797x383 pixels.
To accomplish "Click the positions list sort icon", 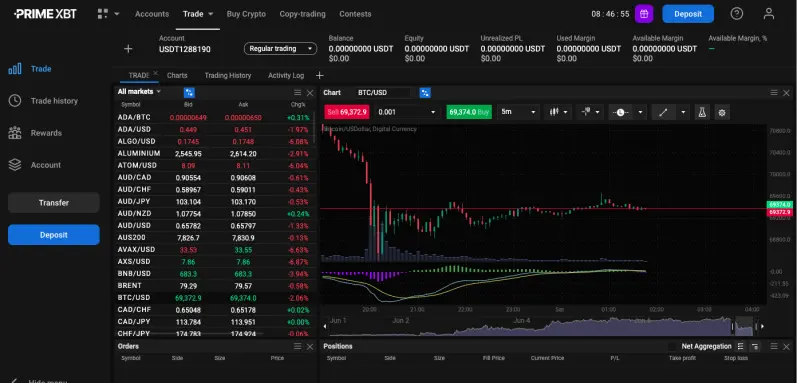I will click(x=741, y=346).
